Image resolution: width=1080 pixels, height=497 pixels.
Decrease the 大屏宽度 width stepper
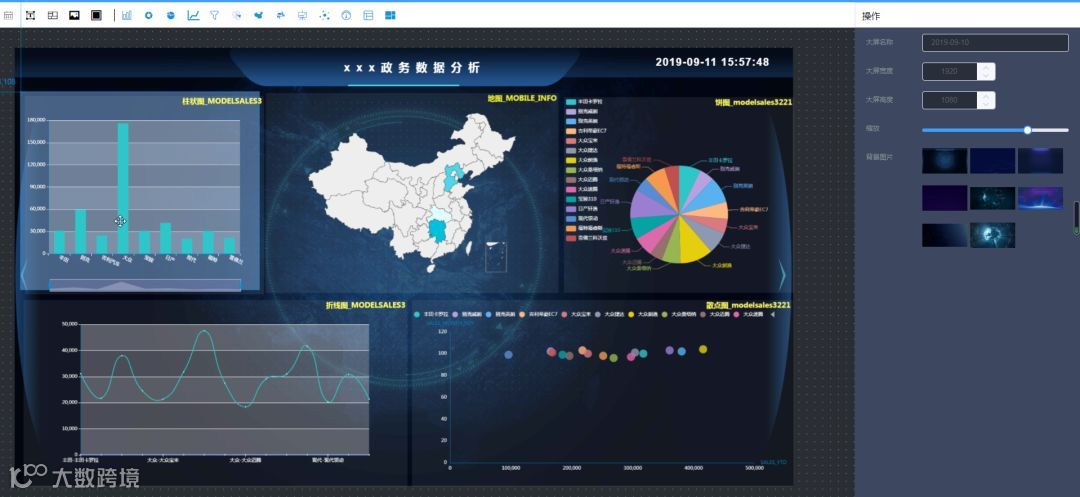tap(986, 76)
